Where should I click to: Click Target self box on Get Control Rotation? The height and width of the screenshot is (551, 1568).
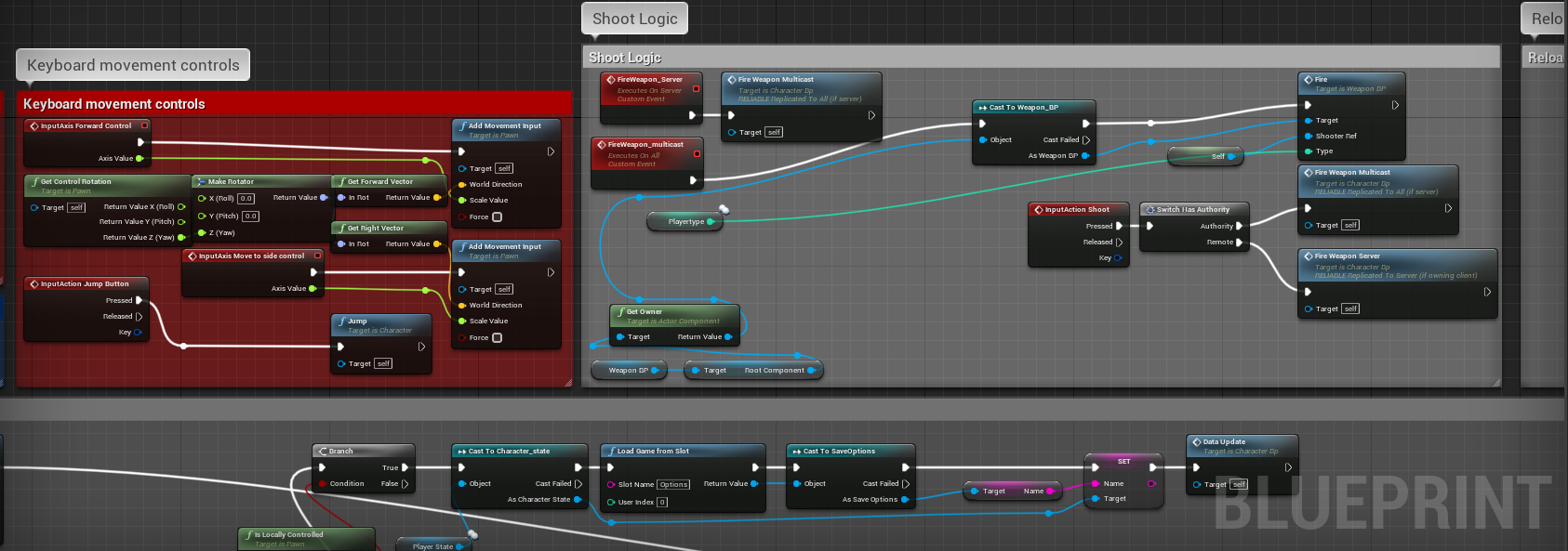[76, 207]
